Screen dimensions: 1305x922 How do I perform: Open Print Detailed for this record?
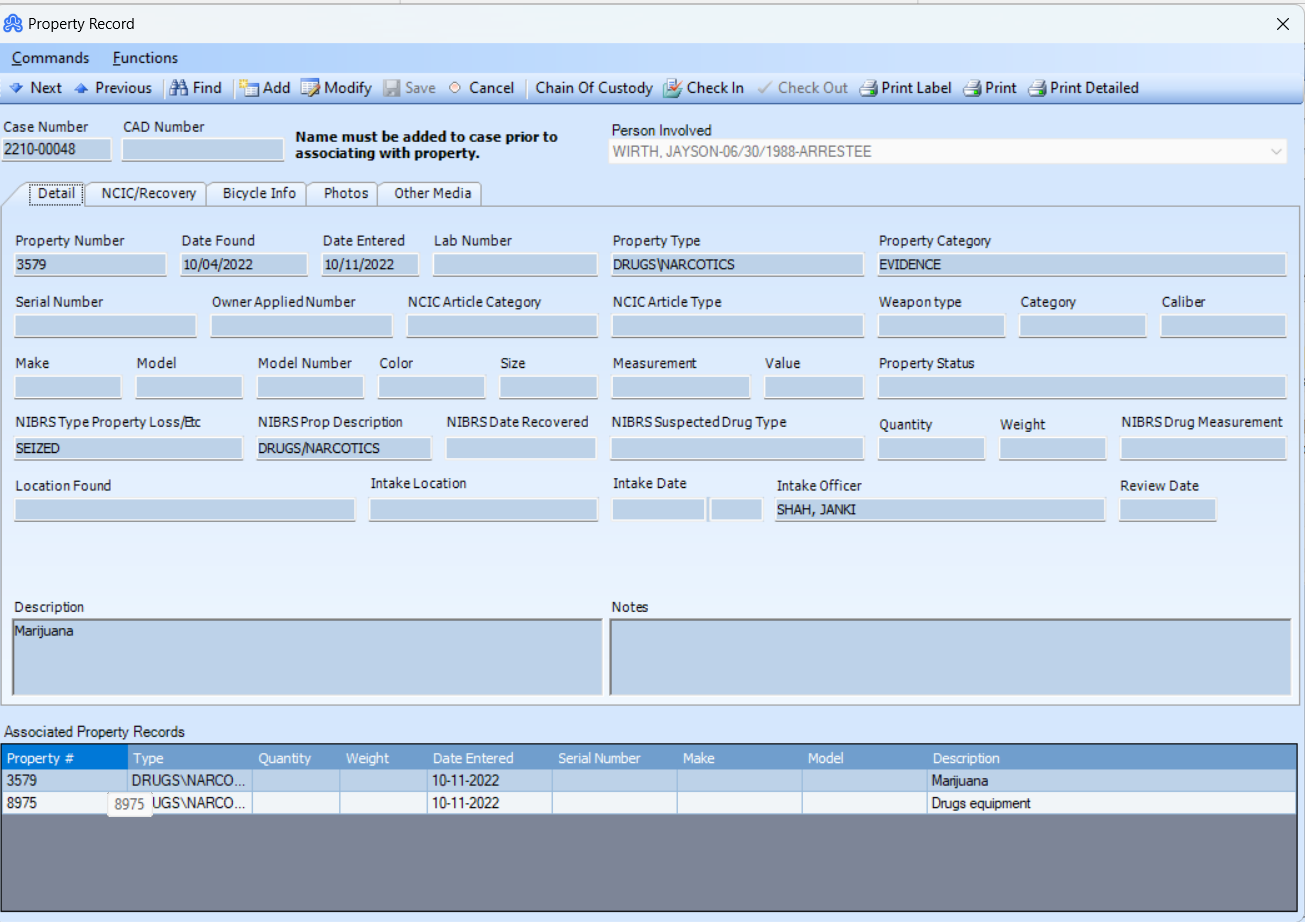(x=1083, y=88)
